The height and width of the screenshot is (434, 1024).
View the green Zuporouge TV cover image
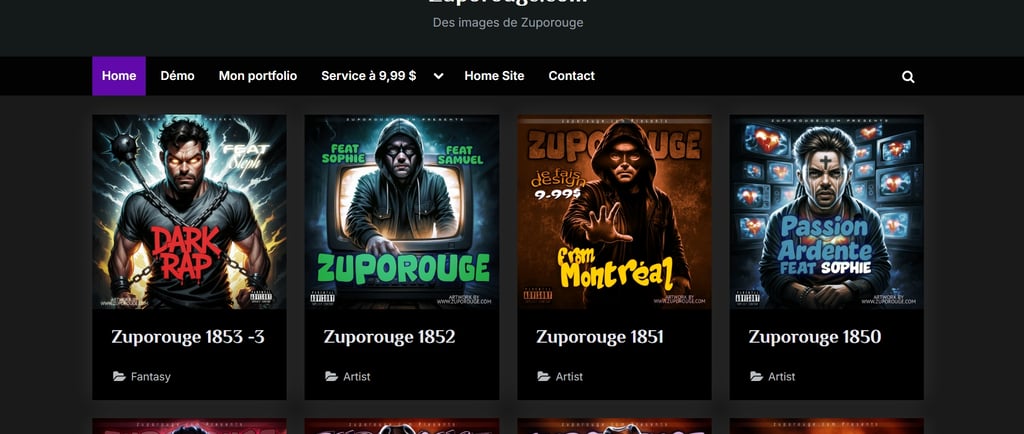point(402,211)
